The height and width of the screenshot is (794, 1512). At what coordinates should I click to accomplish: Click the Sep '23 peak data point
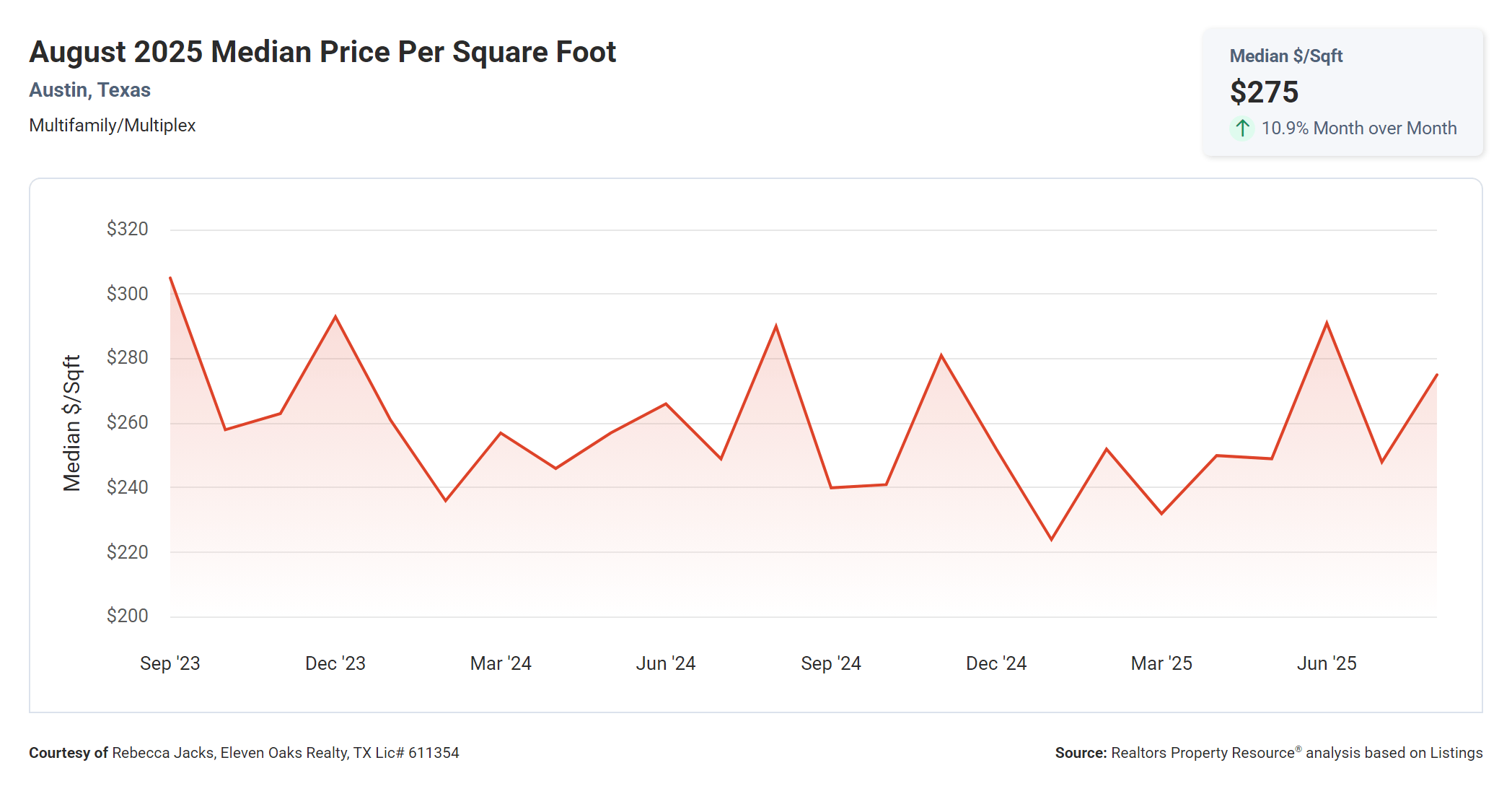pos(171,278)
